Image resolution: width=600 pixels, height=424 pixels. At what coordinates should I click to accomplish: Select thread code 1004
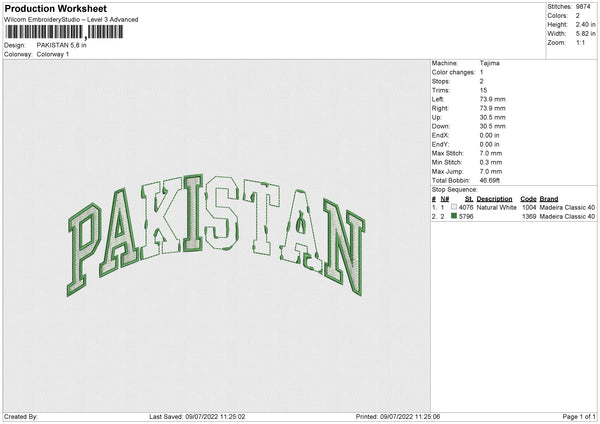pyautogui.click(x=529, y=207)
